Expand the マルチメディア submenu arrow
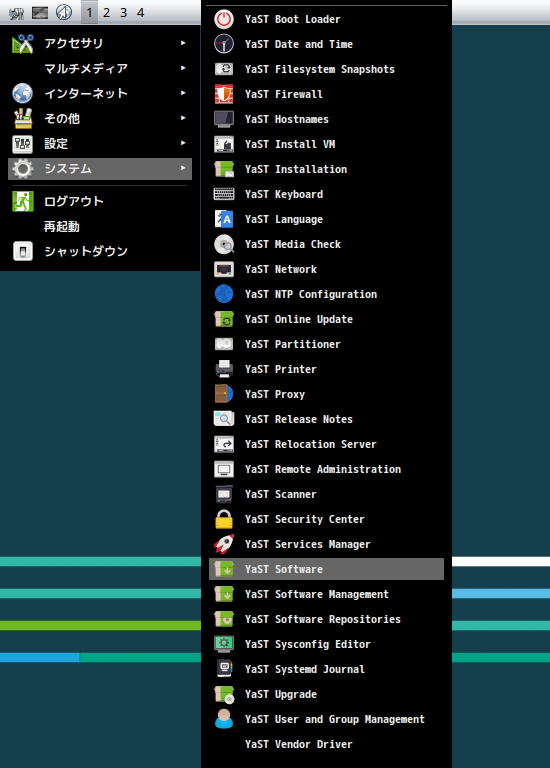 (183, 68)
